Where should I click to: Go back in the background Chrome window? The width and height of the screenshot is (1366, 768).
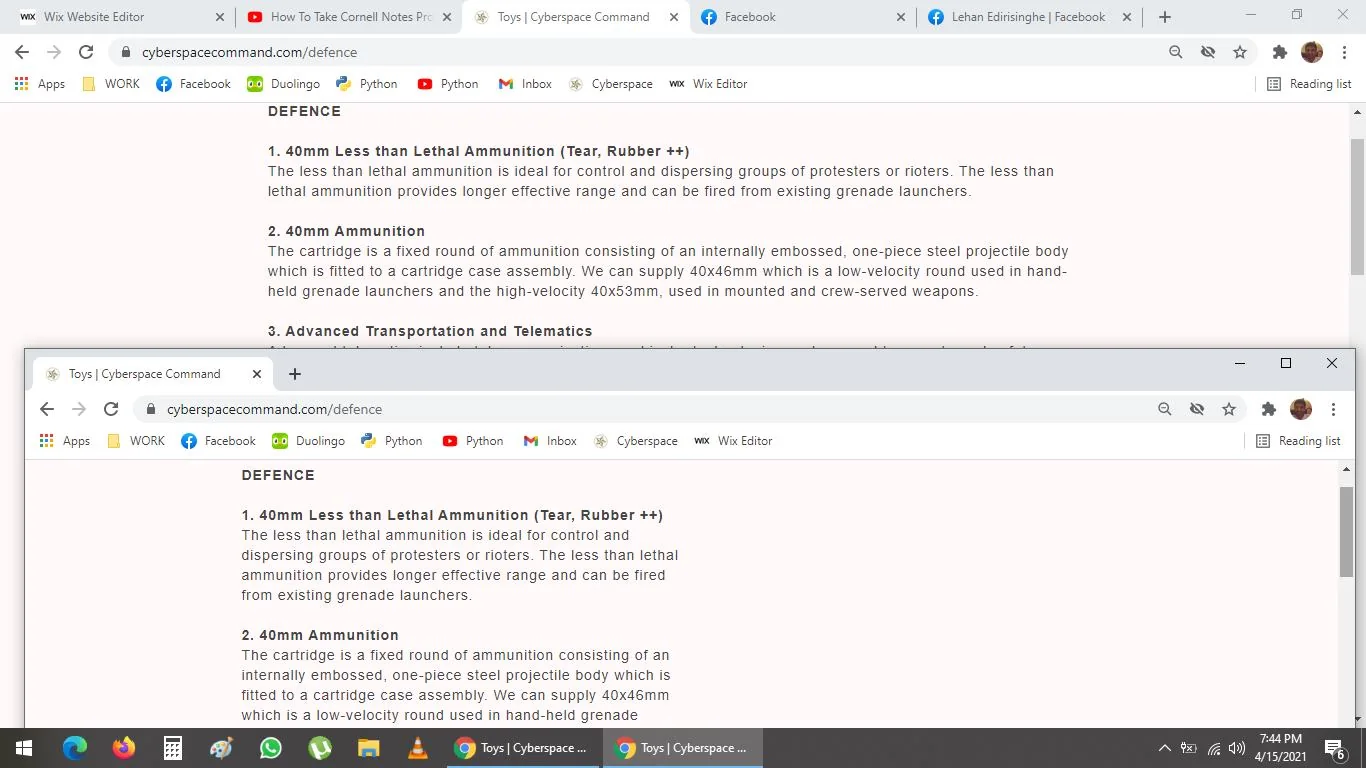[x=22, y=52]
